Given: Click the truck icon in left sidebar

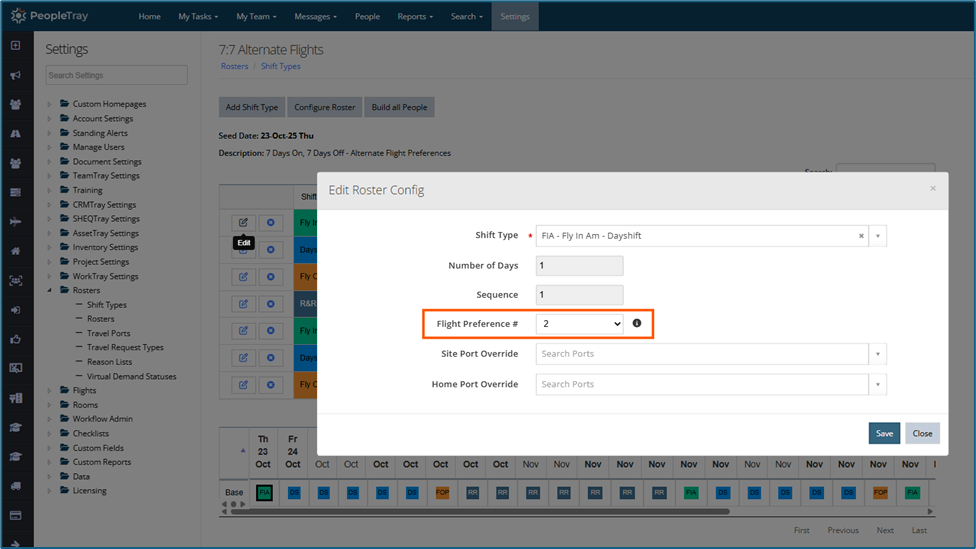Looking at the screenshot, I should (16, 486).
